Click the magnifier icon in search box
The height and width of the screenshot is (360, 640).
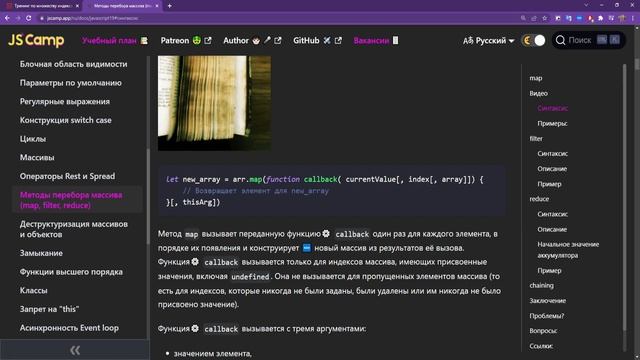(x=560, y=40)
